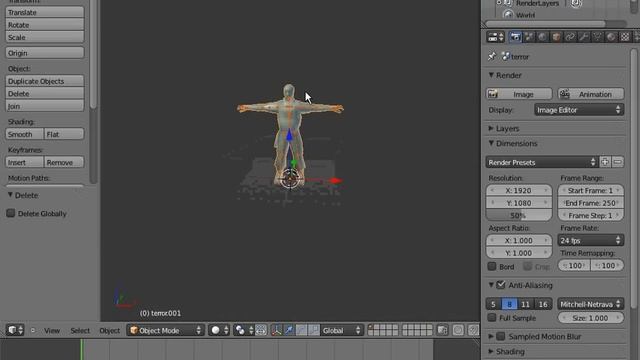This screenshot has width=640, height=360.
Task: Click the Resolution X 1920 field
Action: pyautogui.click(x=519, y=190)
